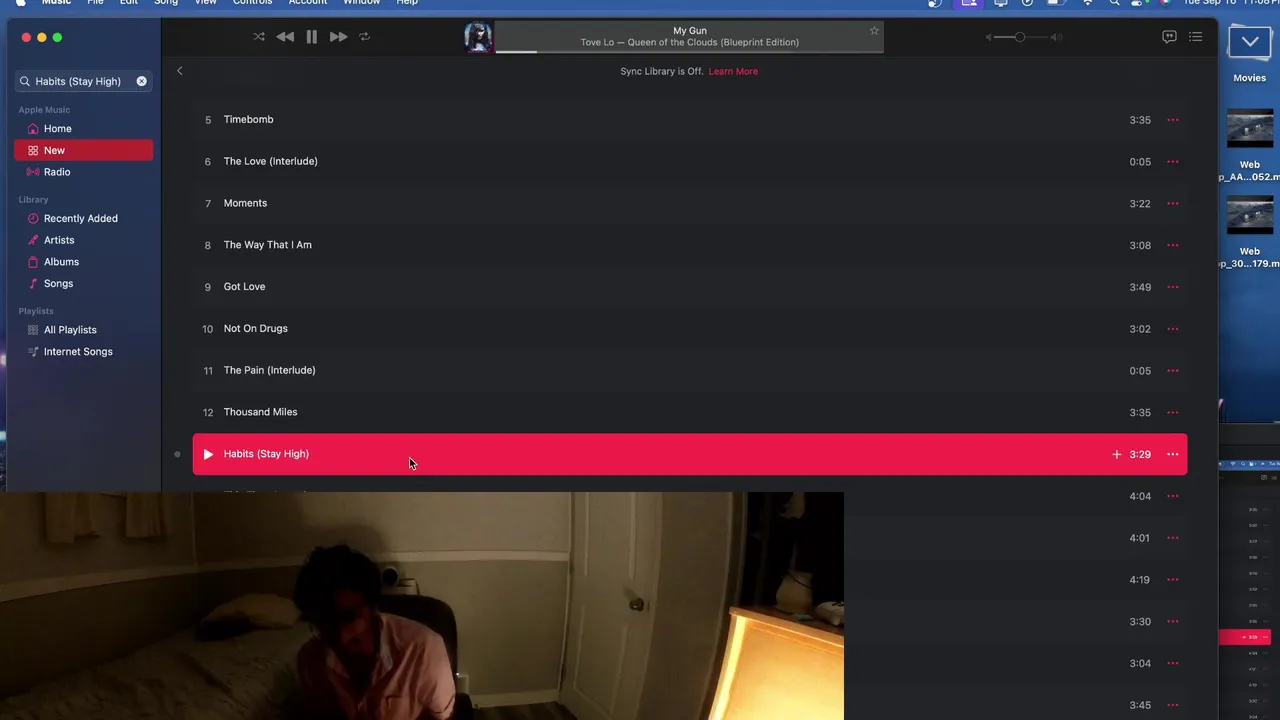
Task: Select The Love (Interlude) track
Action: tap(690, 162)
